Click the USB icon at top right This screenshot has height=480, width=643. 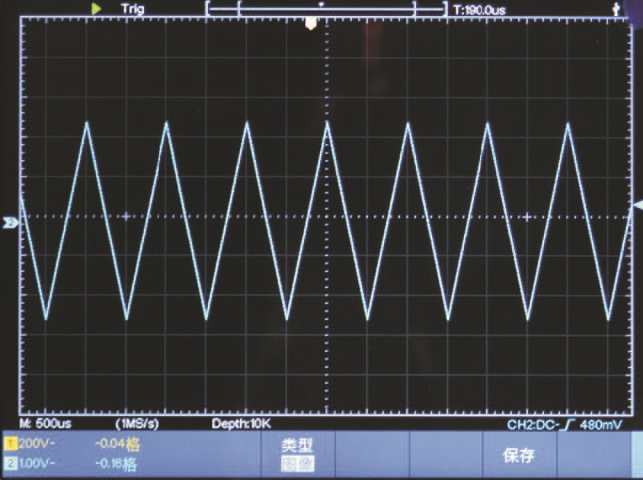point(616,9)
